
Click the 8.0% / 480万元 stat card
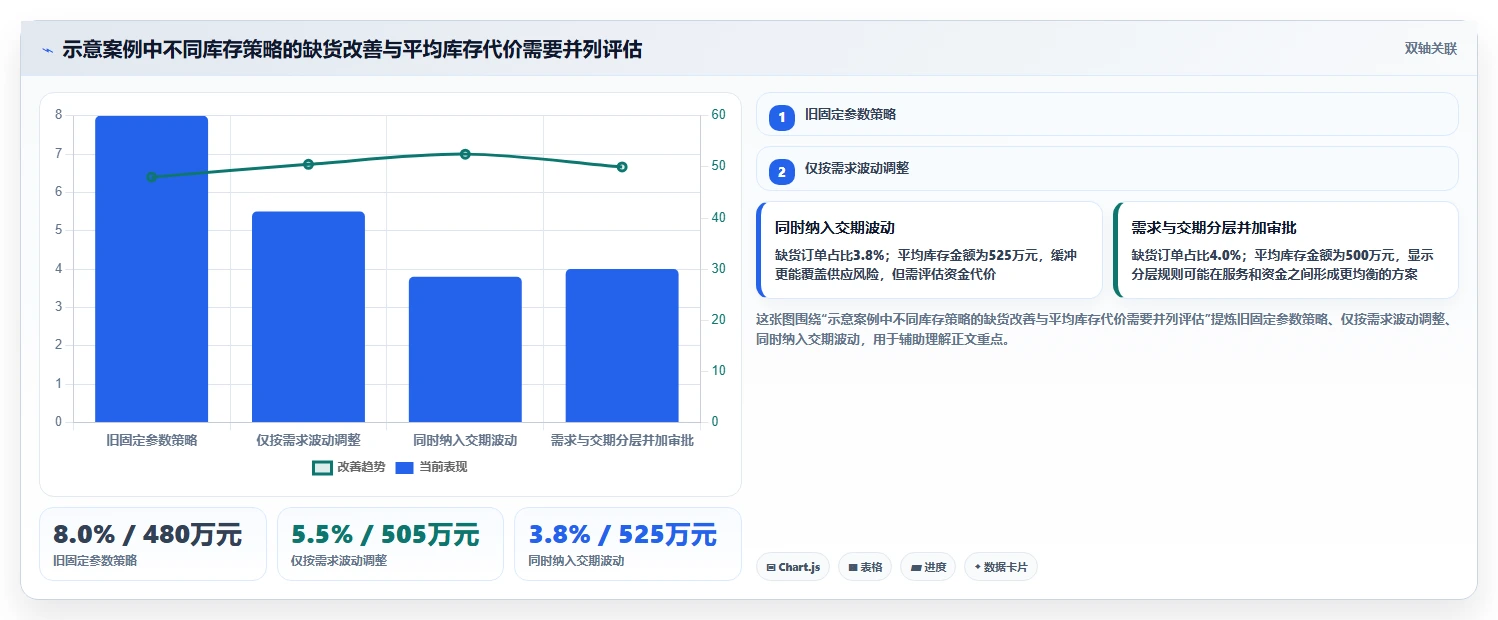tap(153, 544)
